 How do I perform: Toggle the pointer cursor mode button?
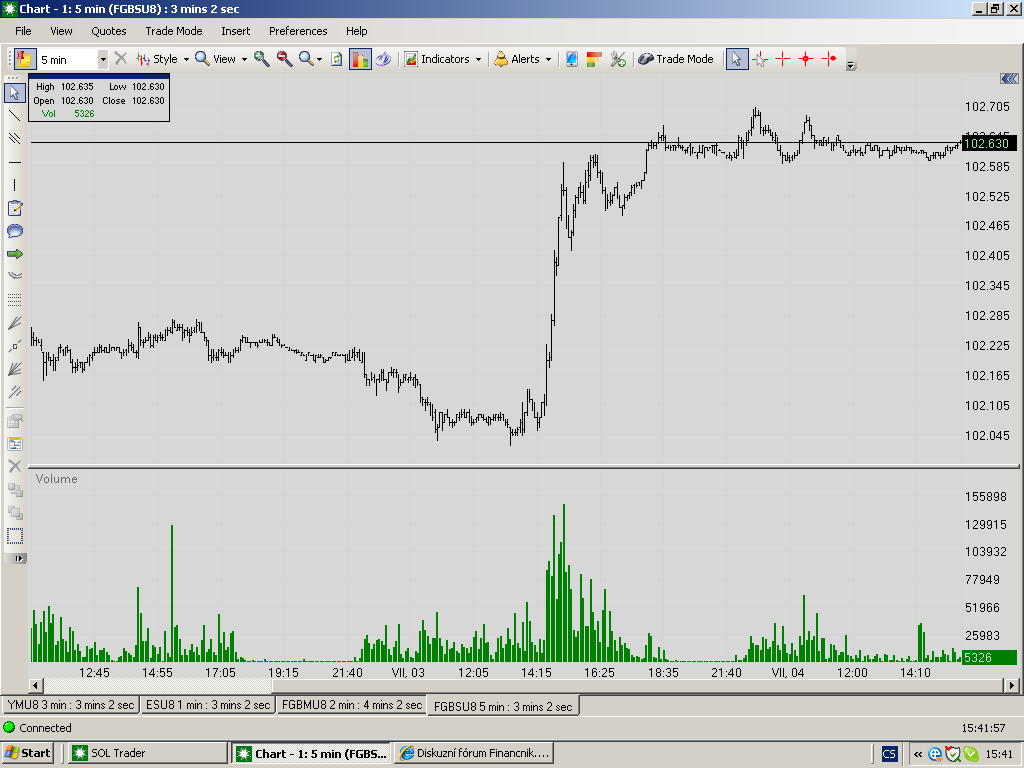(737, 59)
